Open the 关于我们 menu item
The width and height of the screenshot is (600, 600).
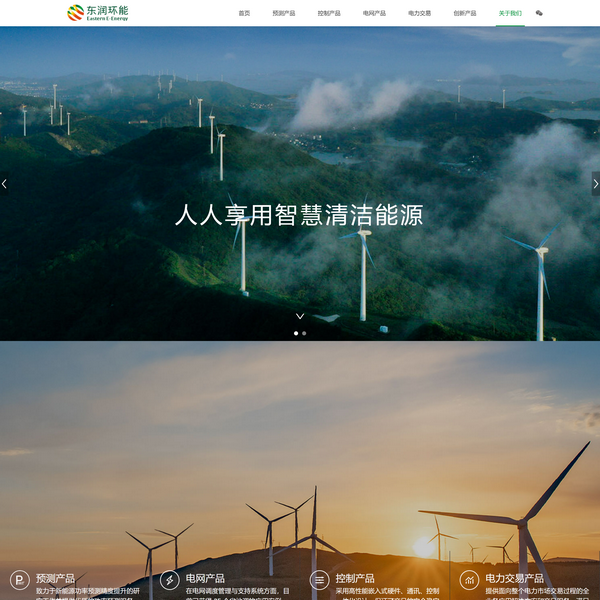click(510, 13)
